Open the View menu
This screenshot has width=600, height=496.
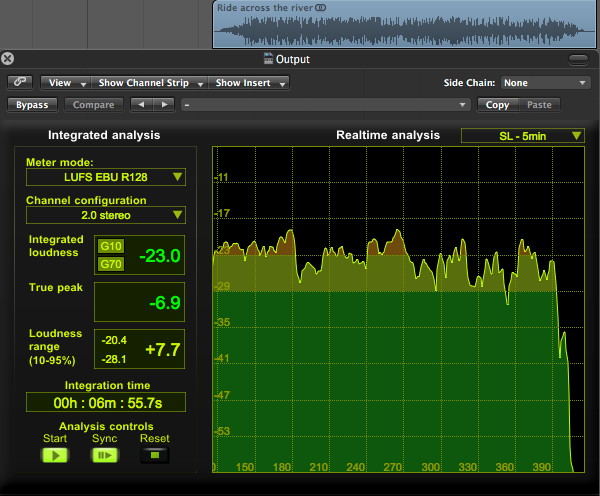[x=65, y=83]
